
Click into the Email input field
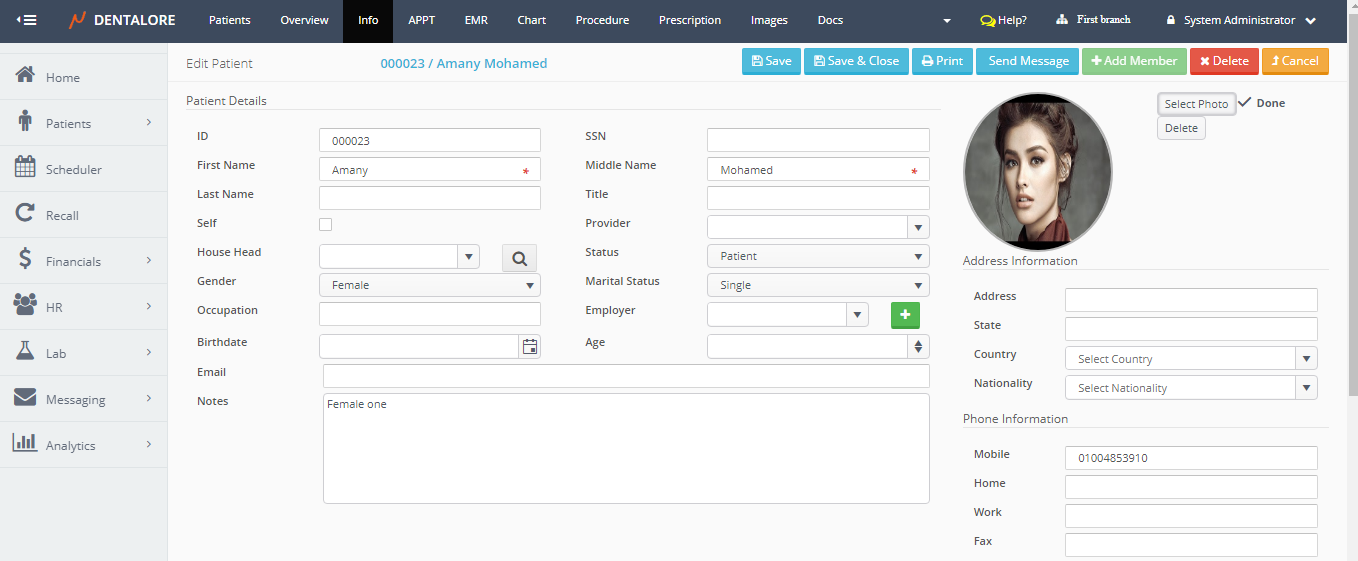(x=626, y=376)
